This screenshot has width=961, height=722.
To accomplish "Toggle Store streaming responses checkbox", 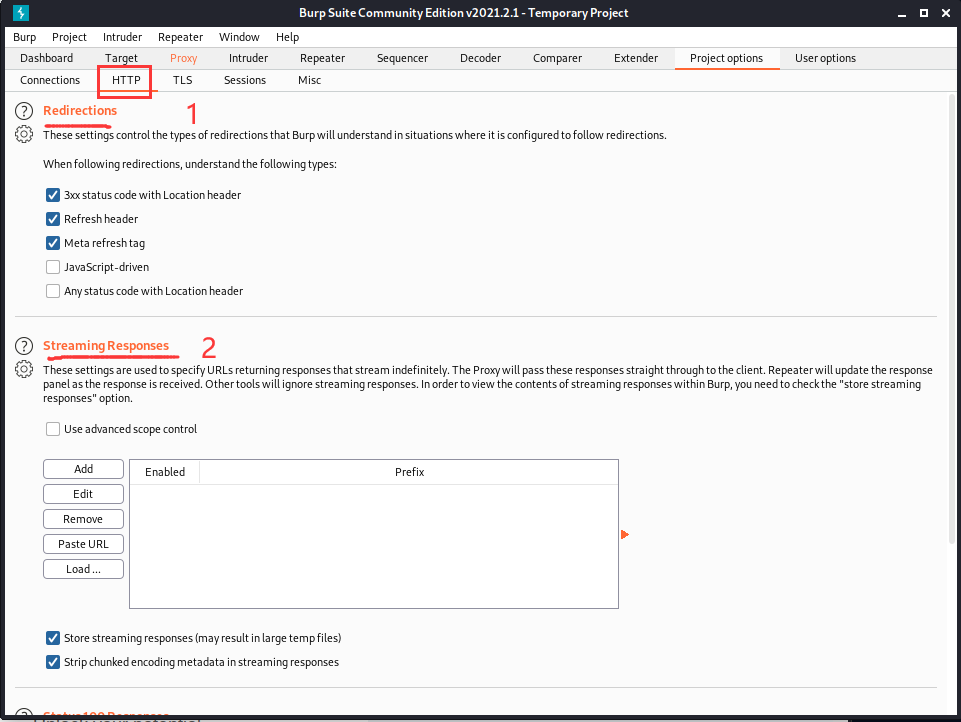I will (x=53, y=638).
